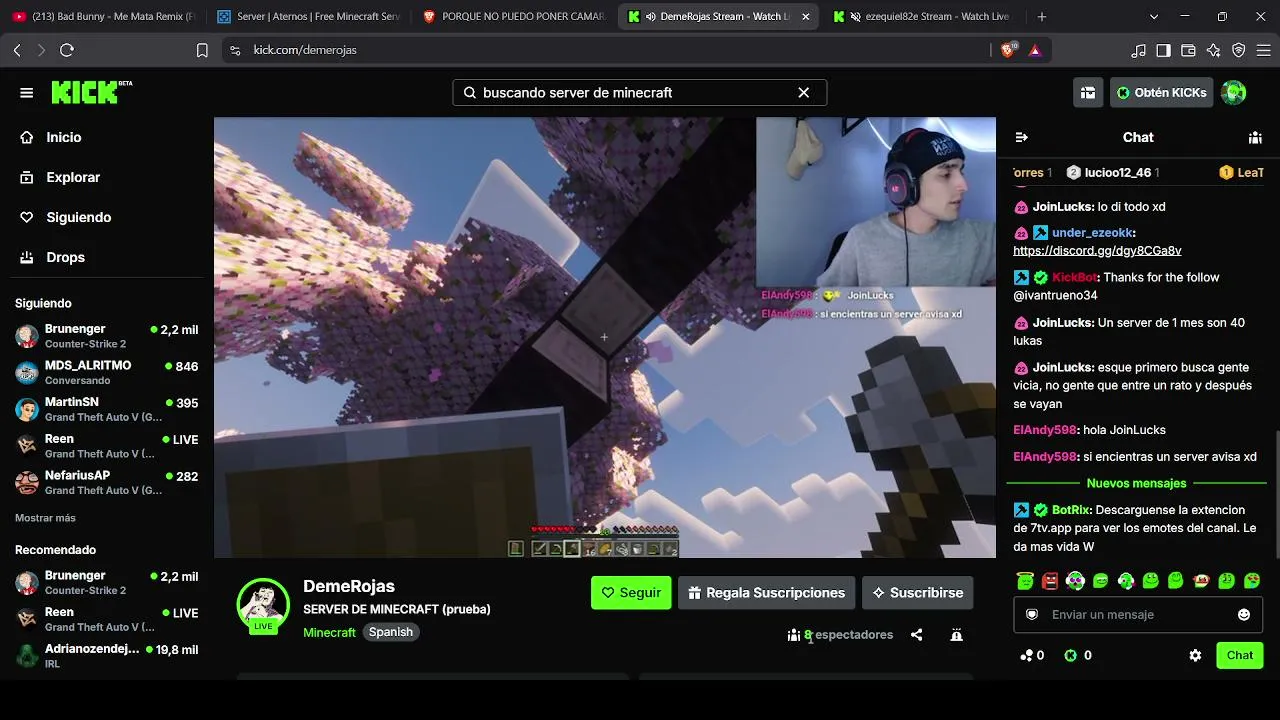Click the chat scrollbar
The width and height of the screenshot is (1280, 720).
point(1276,494)
